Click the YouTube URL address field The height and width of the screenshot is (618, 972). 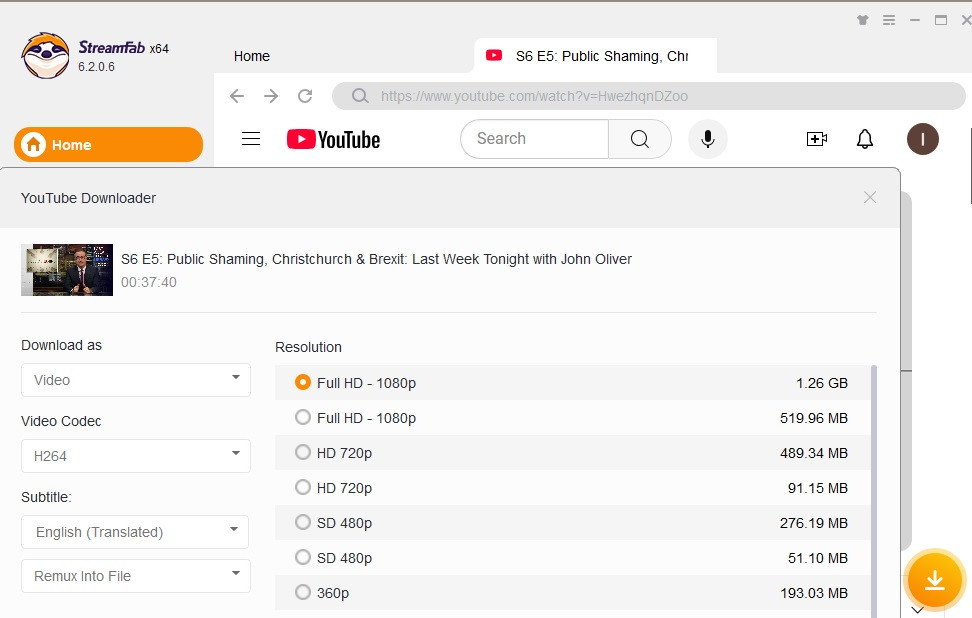[x=649, y=96]
